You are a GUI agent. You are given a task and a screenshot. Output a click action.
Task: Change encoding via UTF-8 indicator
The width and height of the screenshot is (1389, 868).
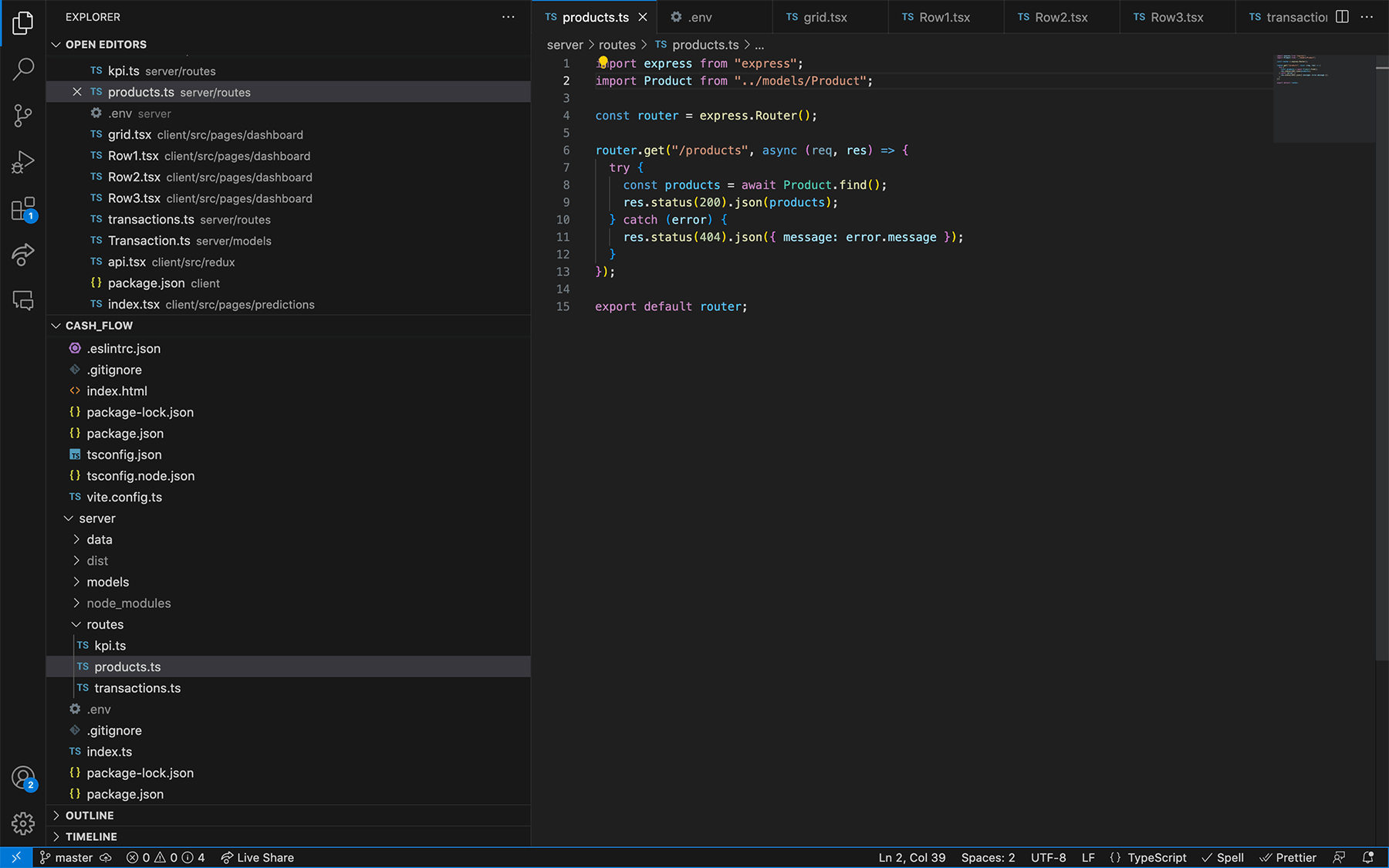point(1048,857)
